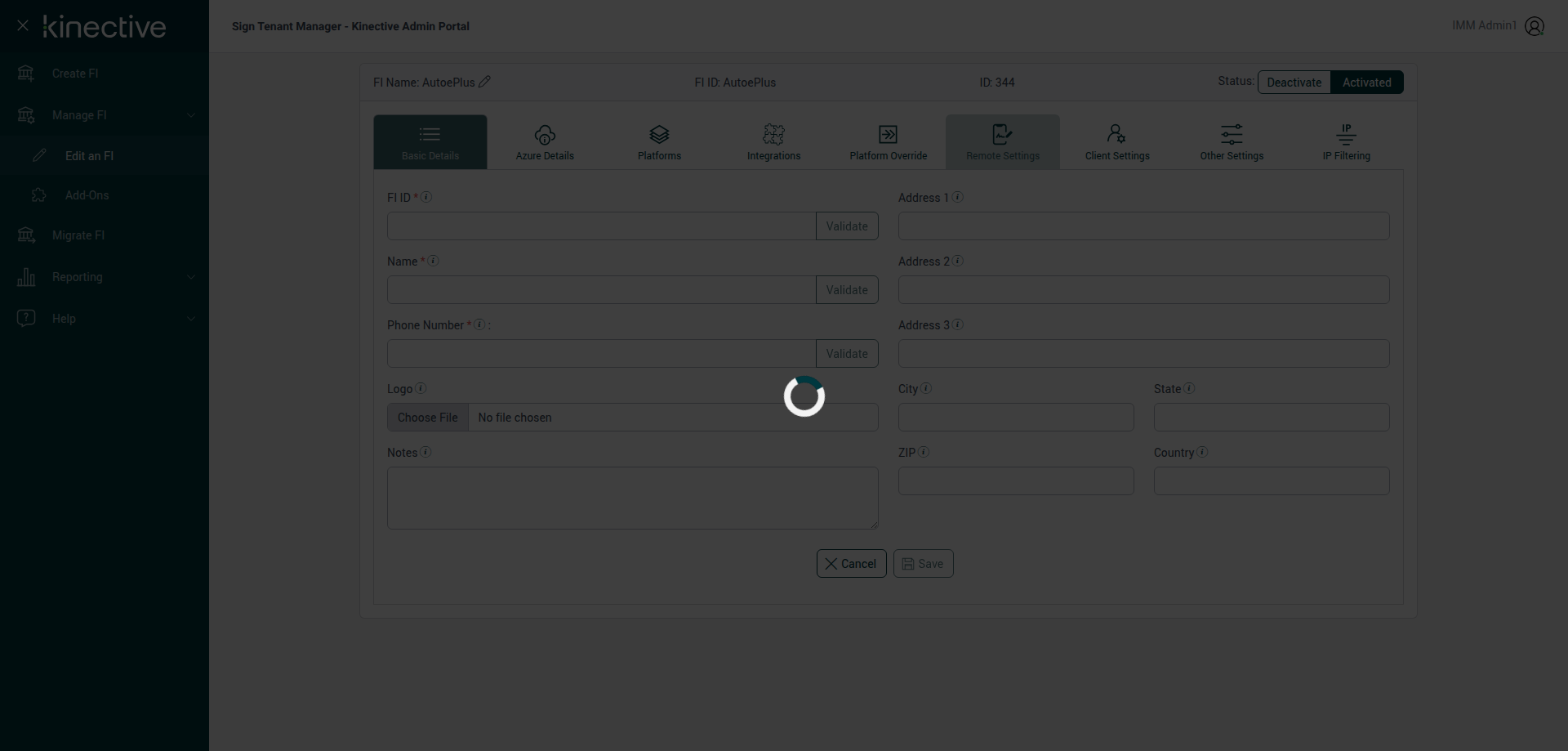Focus the State input field

coord(1272,418)
